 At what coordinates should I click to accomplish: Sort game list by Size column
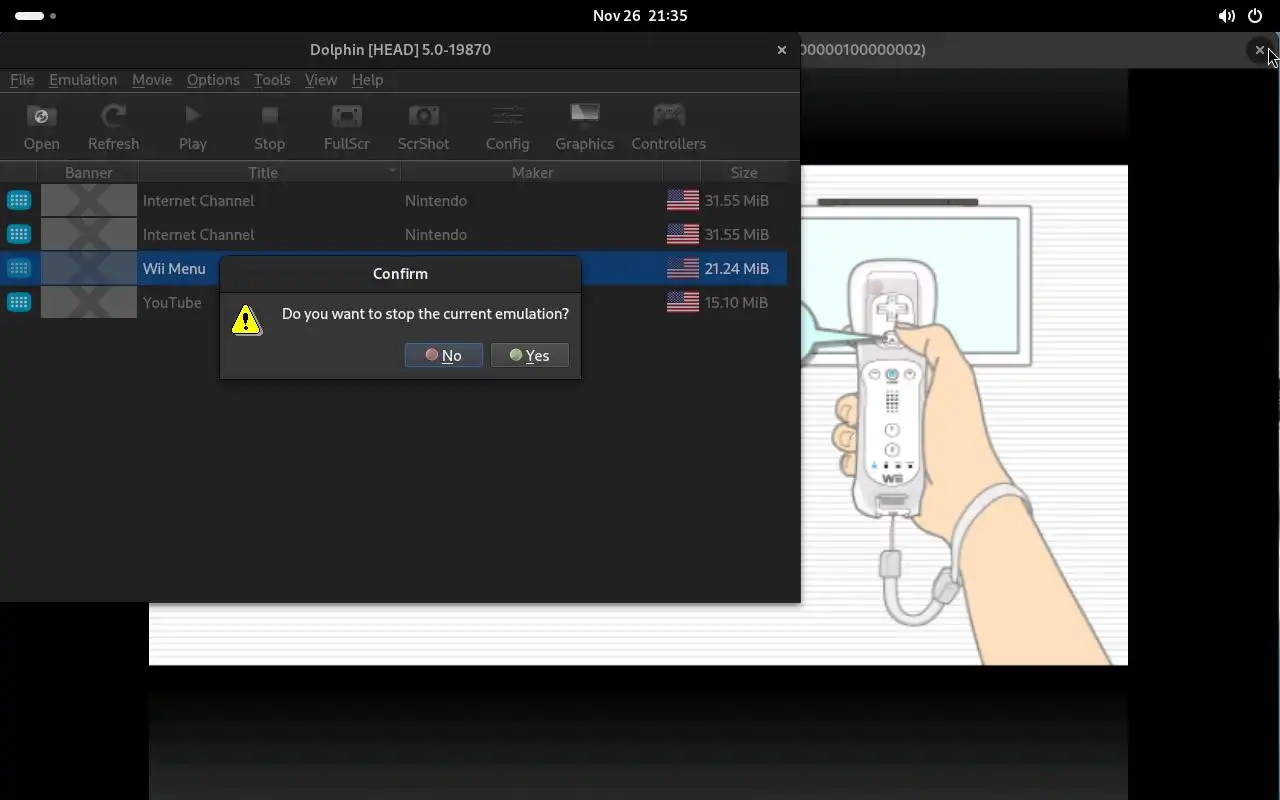point(743,172)
